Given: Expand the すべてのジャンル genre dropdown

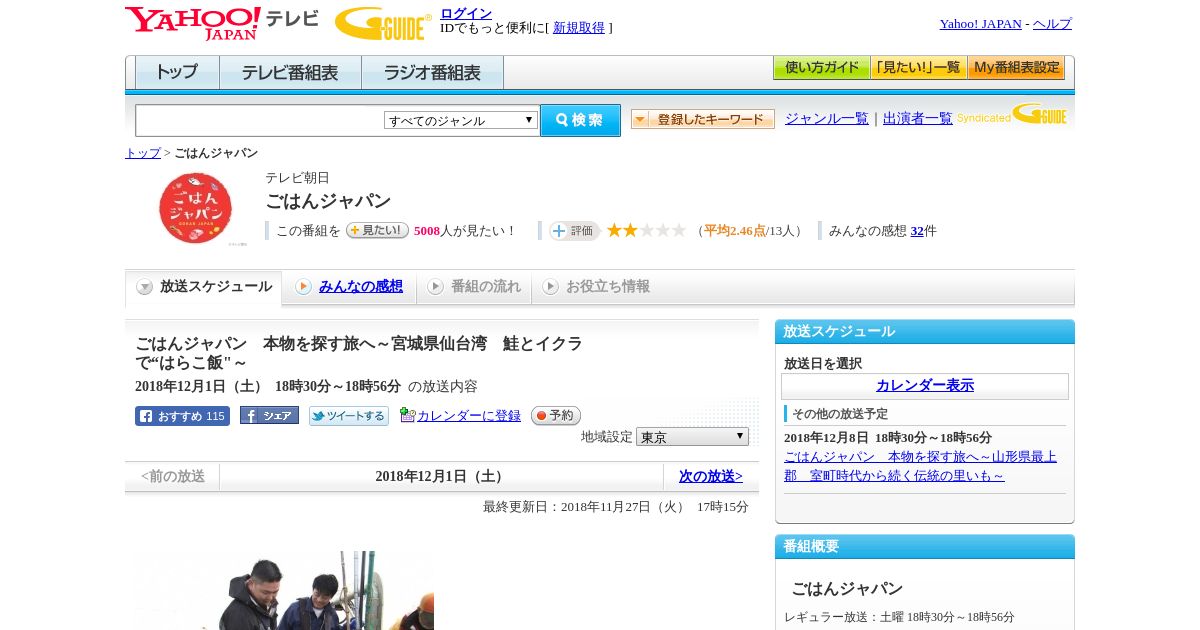Looking at the screenshot, I should pos(461,120).
